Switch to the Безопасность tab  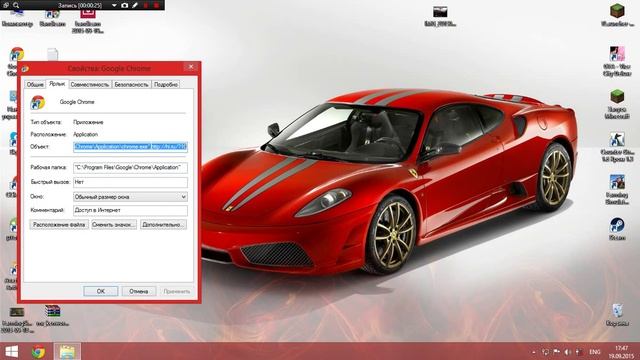pos(131,84)
